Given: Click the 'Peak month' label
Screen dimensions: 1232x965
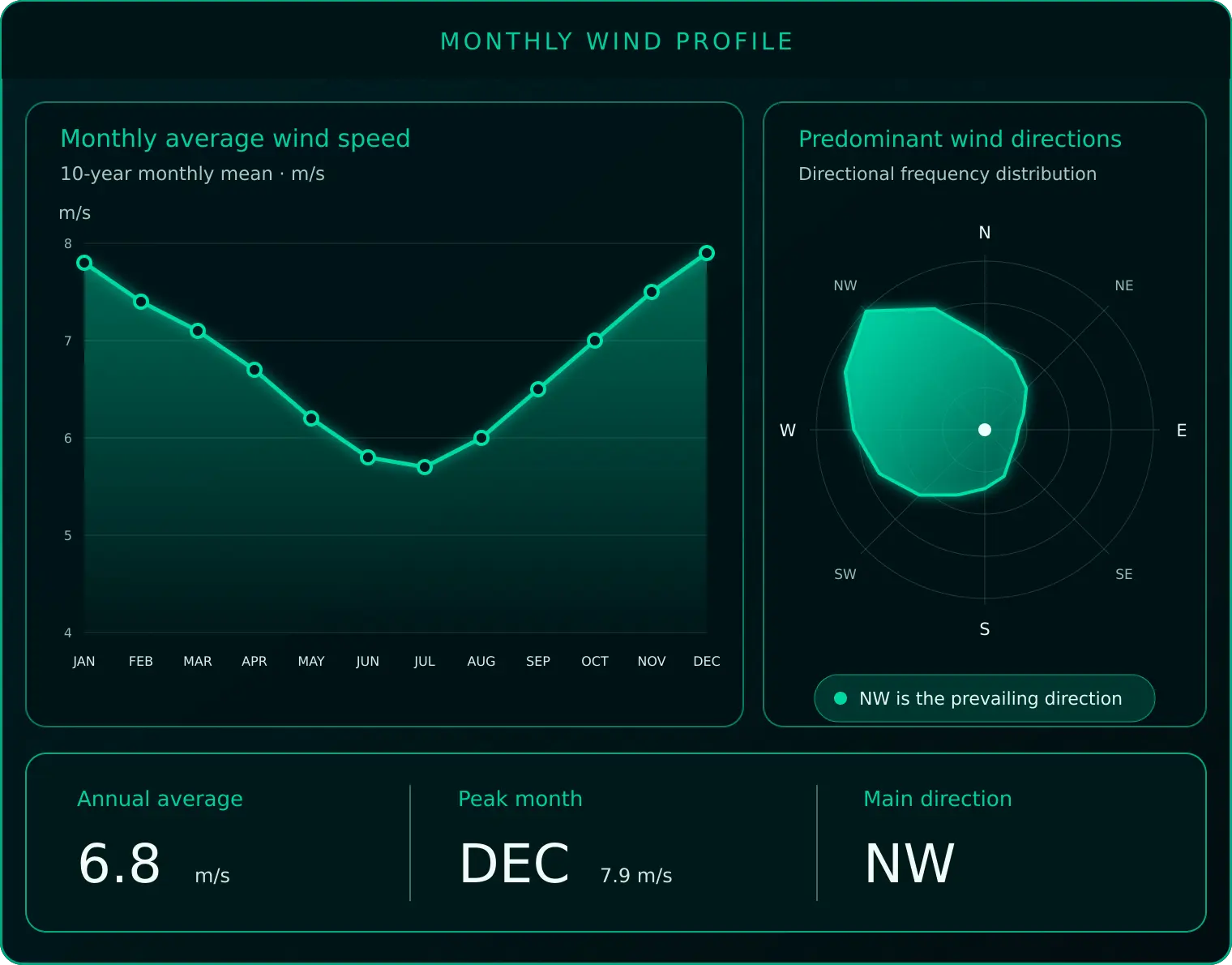Looking at the screenshot, I should click(x=520, y=799).
